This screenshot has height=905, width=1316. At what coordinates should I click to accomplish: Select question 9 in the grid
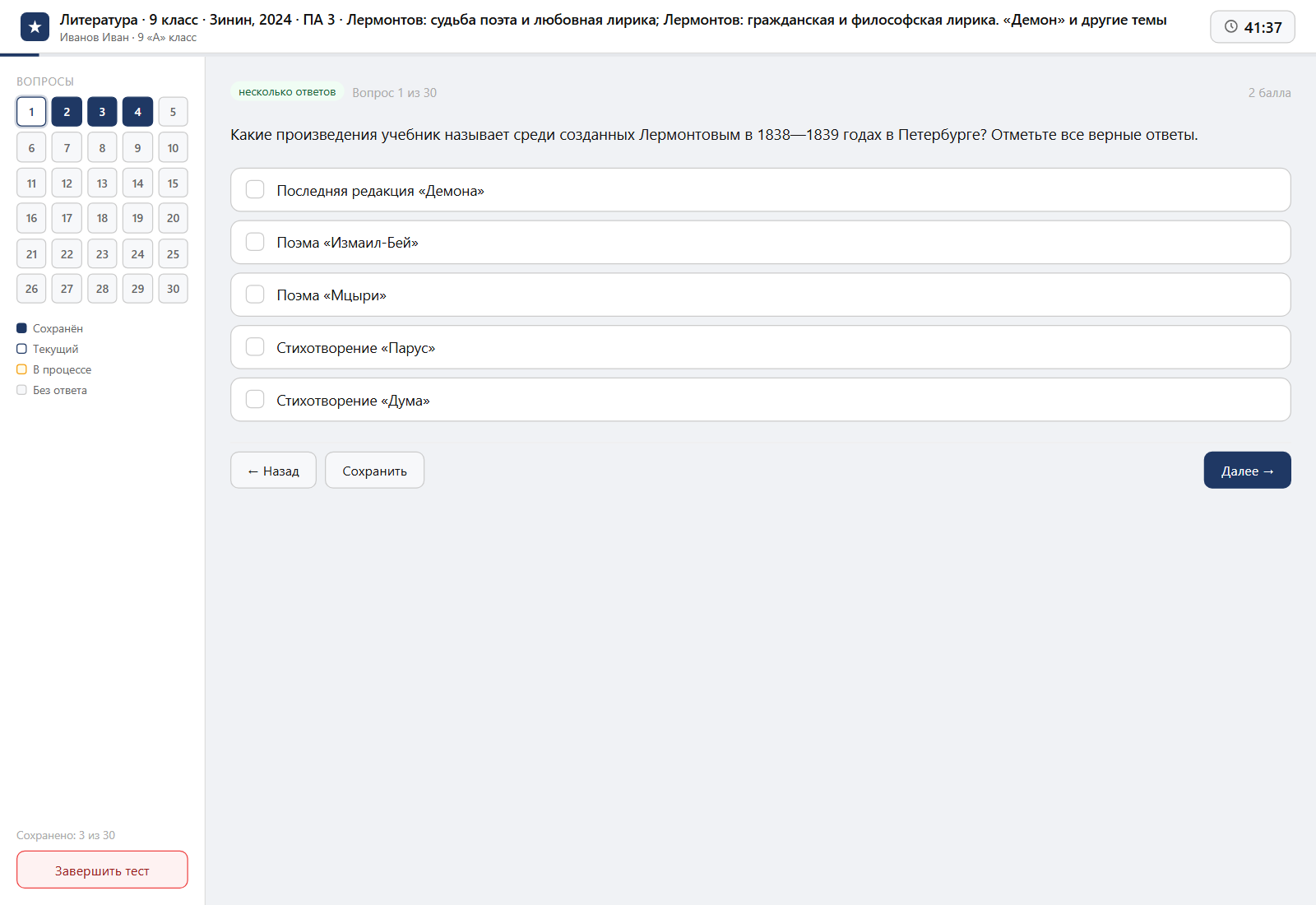pos(137,148)
